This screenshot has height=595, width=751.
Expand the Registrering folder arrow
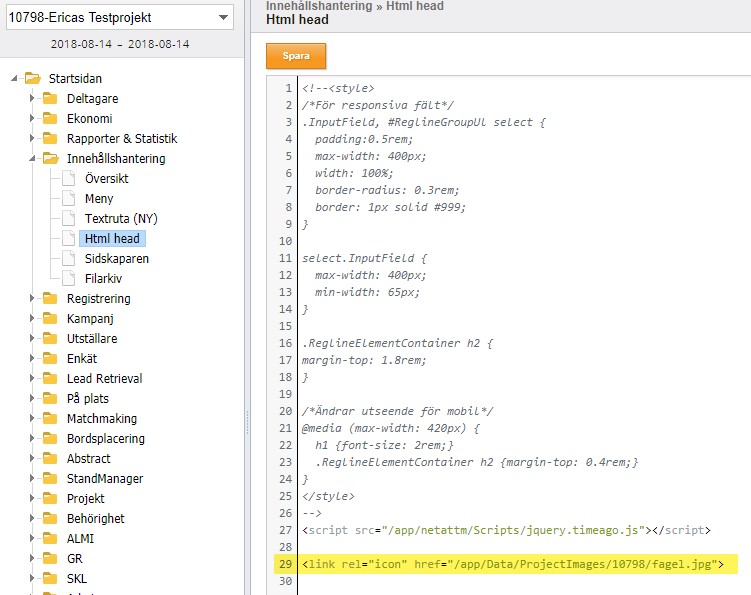tap(32, 298)
